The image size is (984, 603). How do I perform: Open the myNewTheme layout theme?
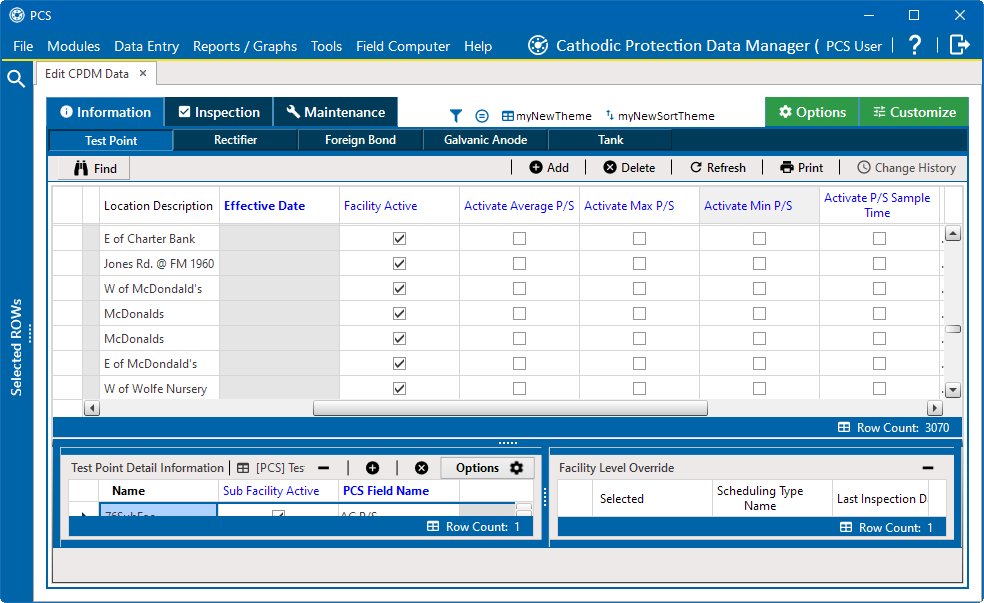pyautogui.click(x=547, y=115)
